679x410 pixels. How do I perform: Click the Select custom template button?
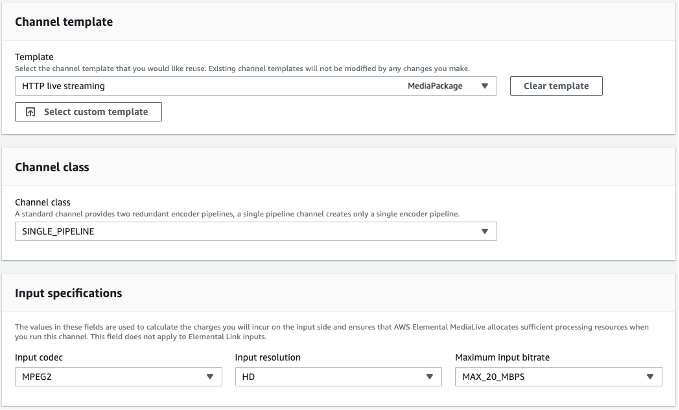click(x=88, y=112)
